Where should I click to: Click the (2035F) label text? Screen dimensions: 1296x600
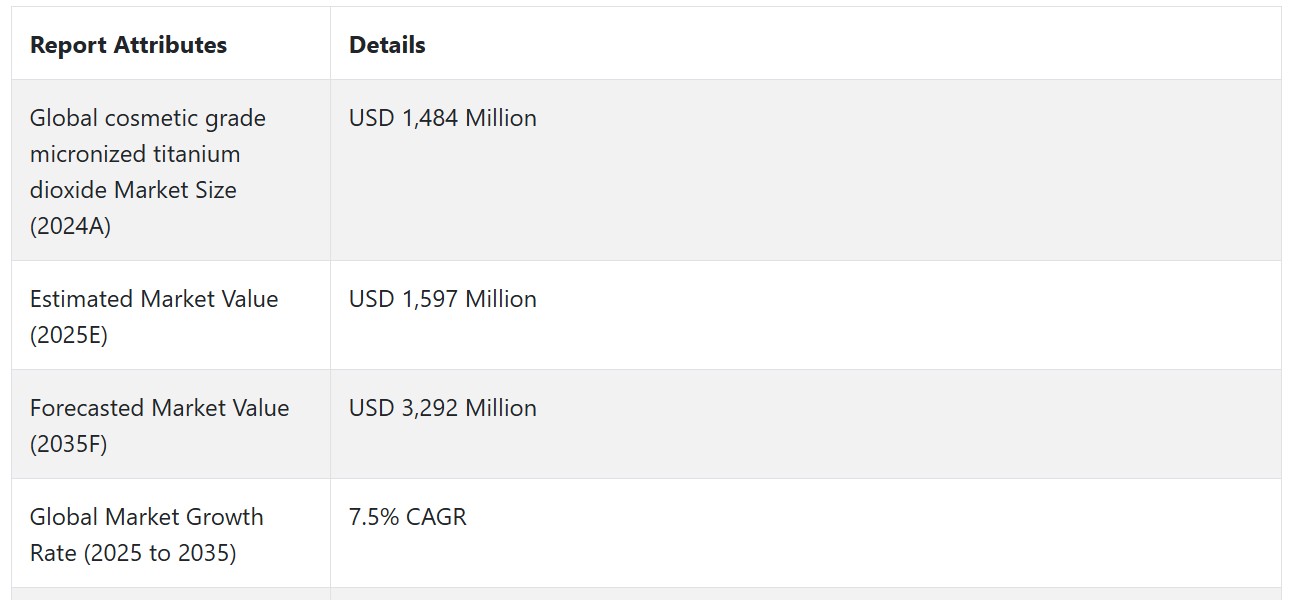click(68, 444)
